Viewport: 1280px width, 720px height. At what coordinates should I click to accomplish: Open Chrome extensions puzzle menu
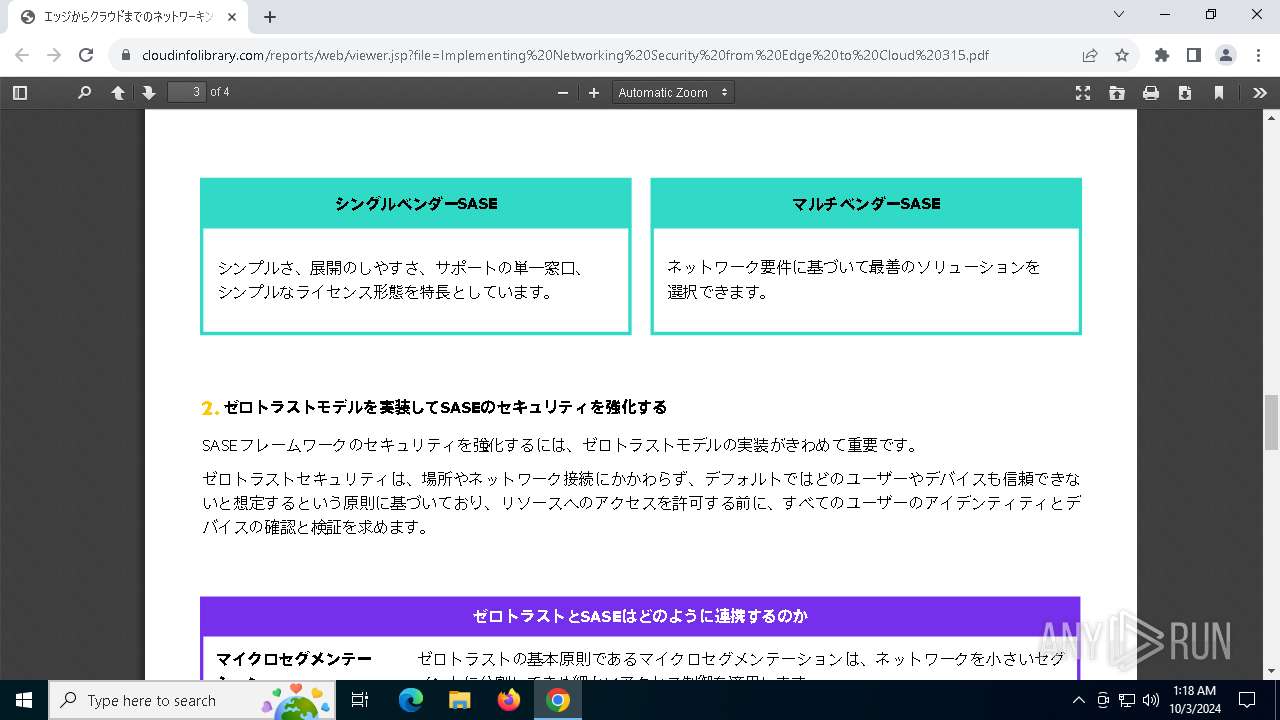[1162, 55]
